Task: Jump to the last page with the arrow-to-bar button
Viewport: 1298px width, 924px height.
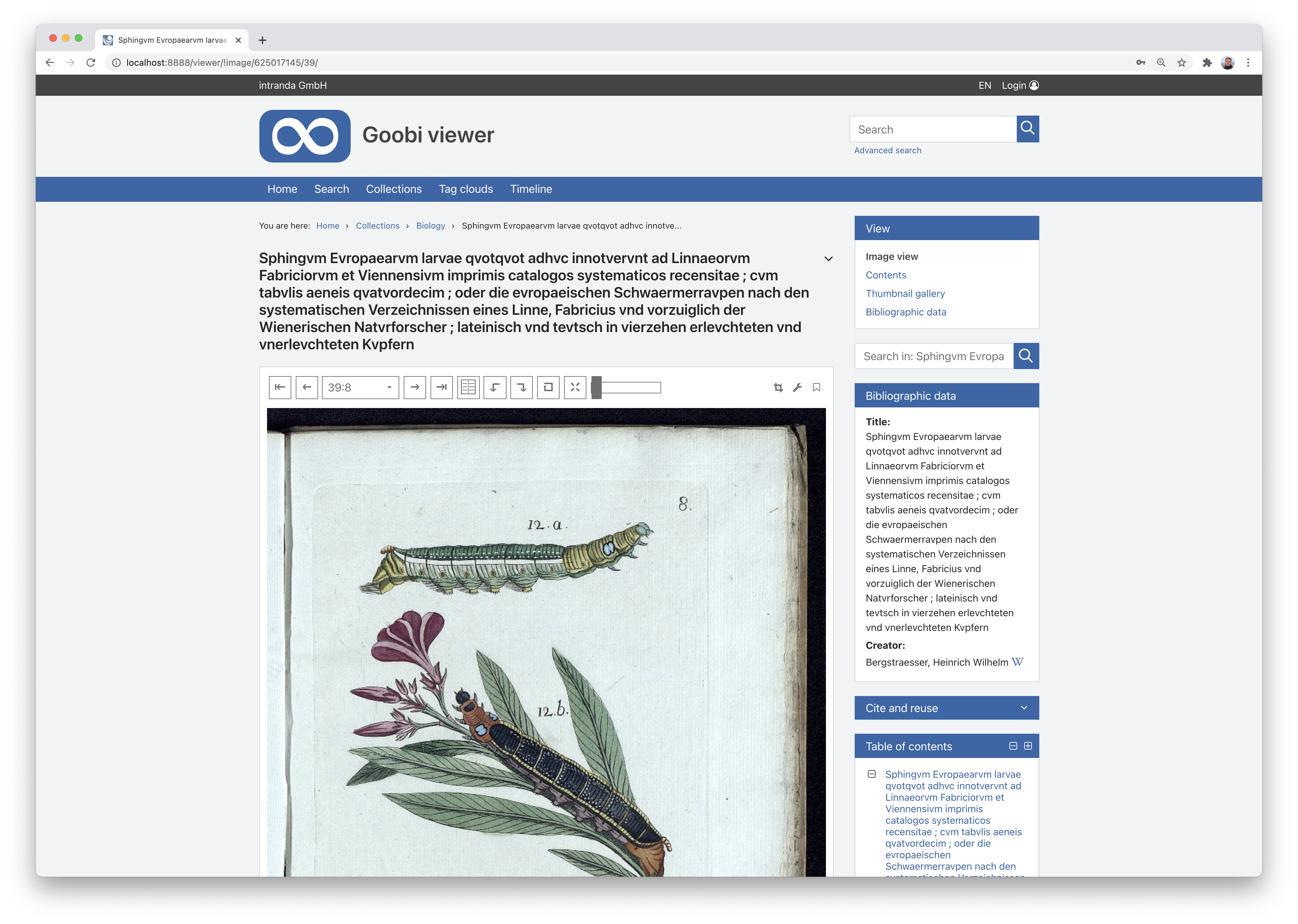Action: pos(442,388)
